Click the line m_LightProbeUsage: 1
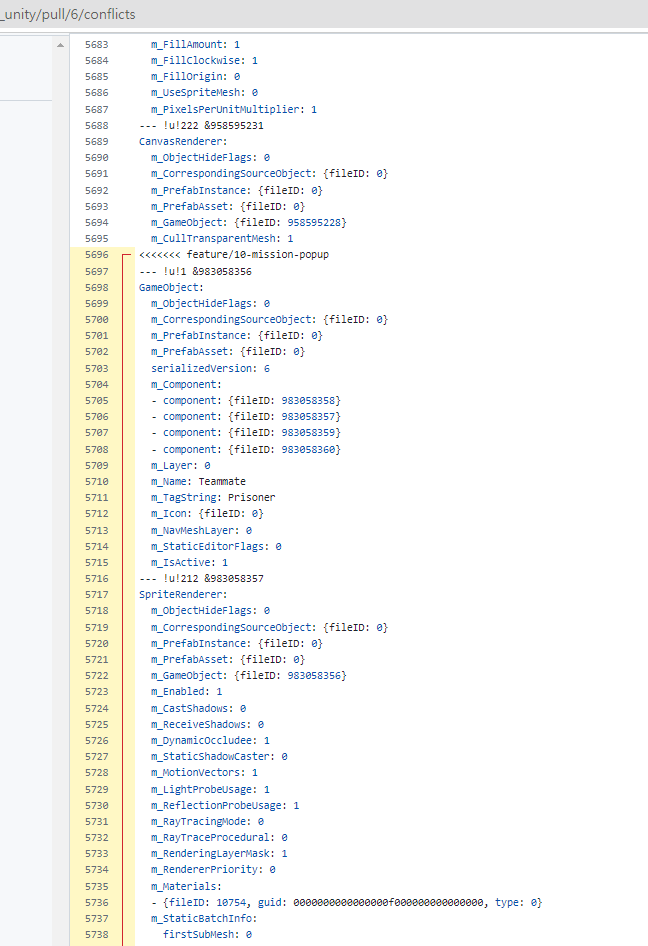The width and height of the screenshot is (648, 946). tap(210, 789)
